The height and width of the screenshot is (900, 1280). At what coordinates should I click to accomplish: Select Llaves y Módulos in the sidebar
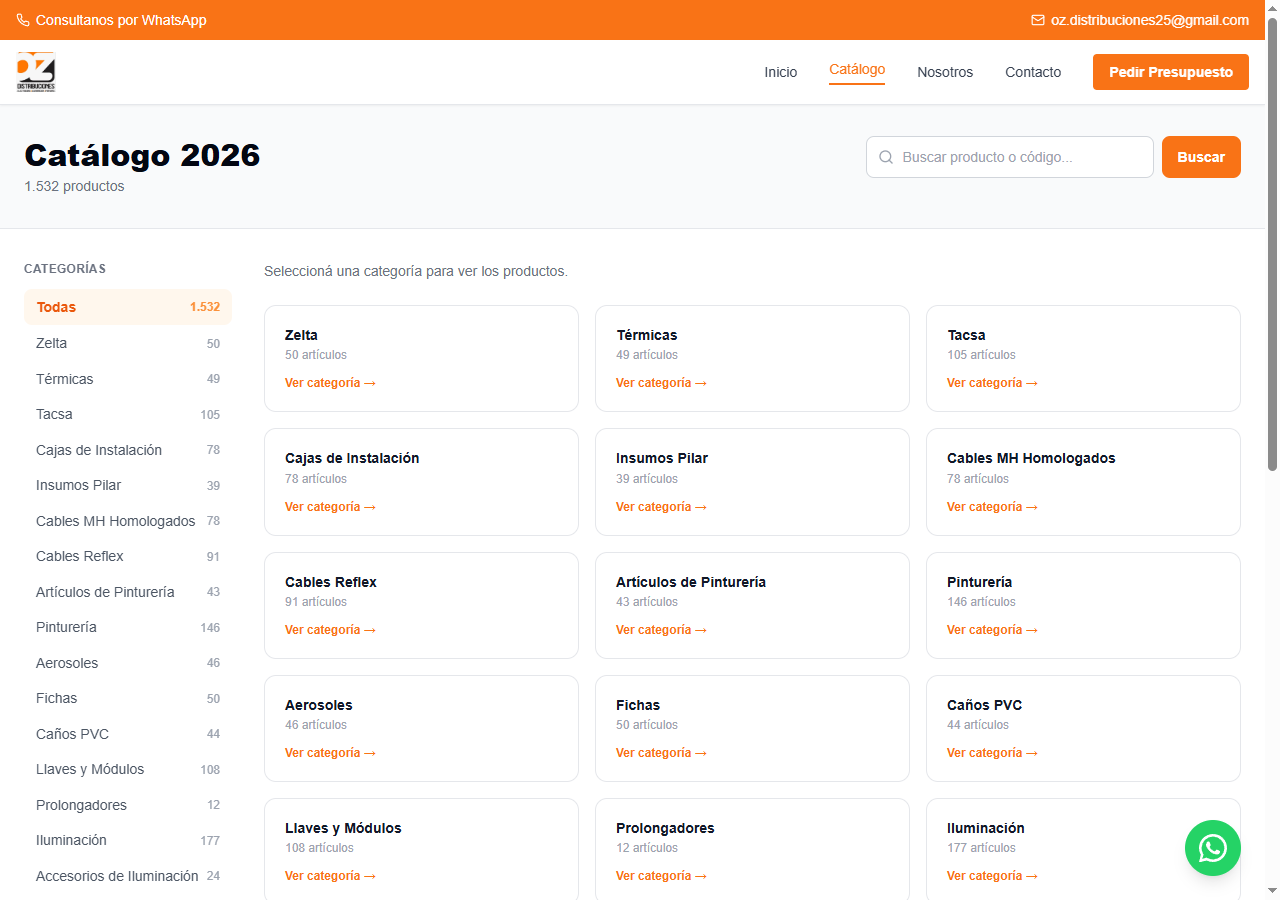128,769
